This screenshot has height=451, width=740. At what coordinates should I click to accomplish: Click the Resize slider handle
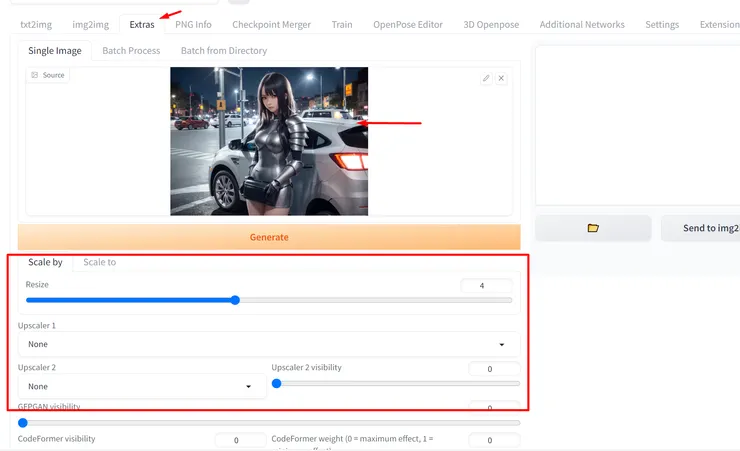coord(235,300)
